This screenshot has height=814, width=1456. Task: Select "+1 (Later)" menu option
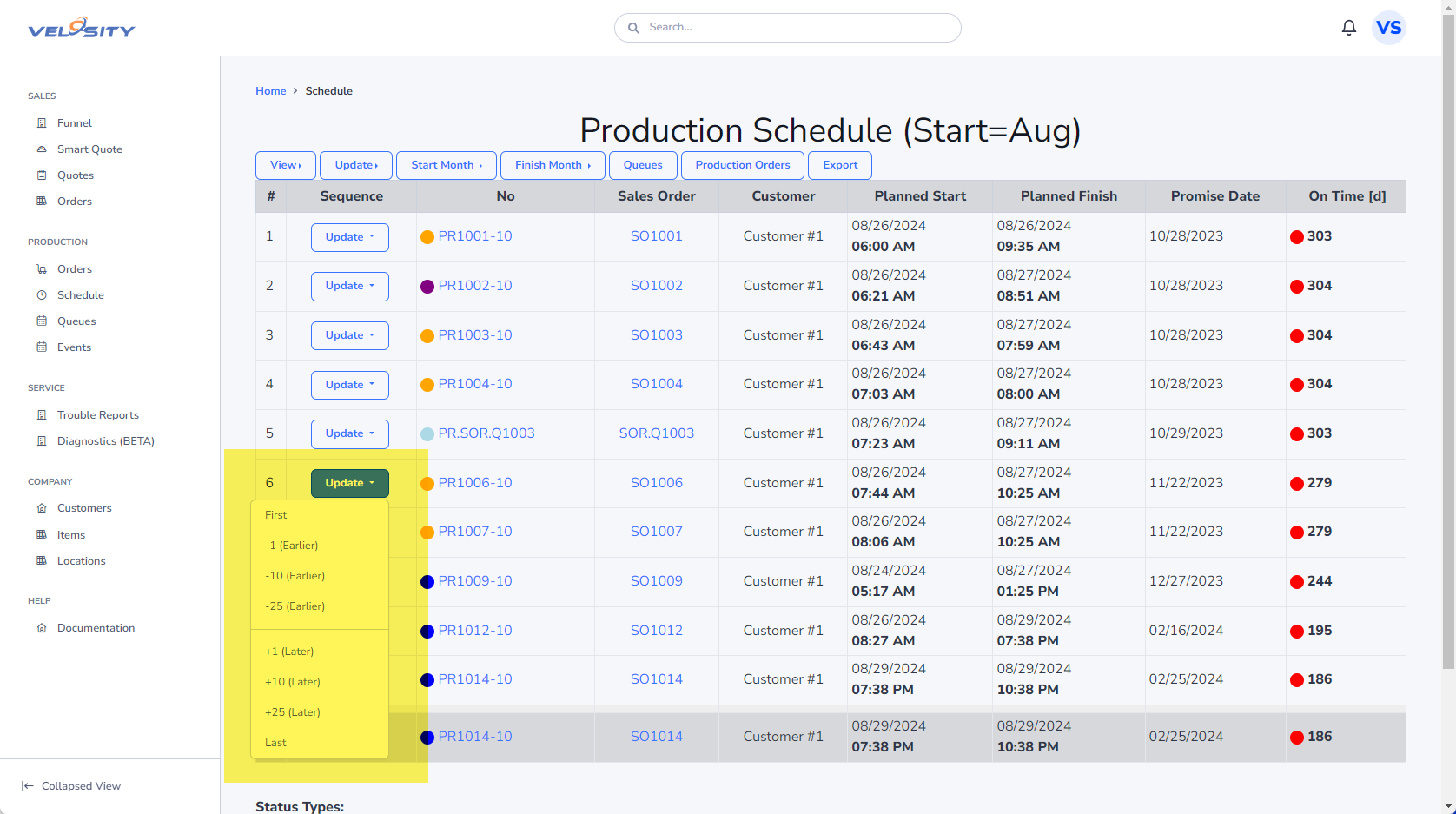pyautogui.click(x=289, y=652)
